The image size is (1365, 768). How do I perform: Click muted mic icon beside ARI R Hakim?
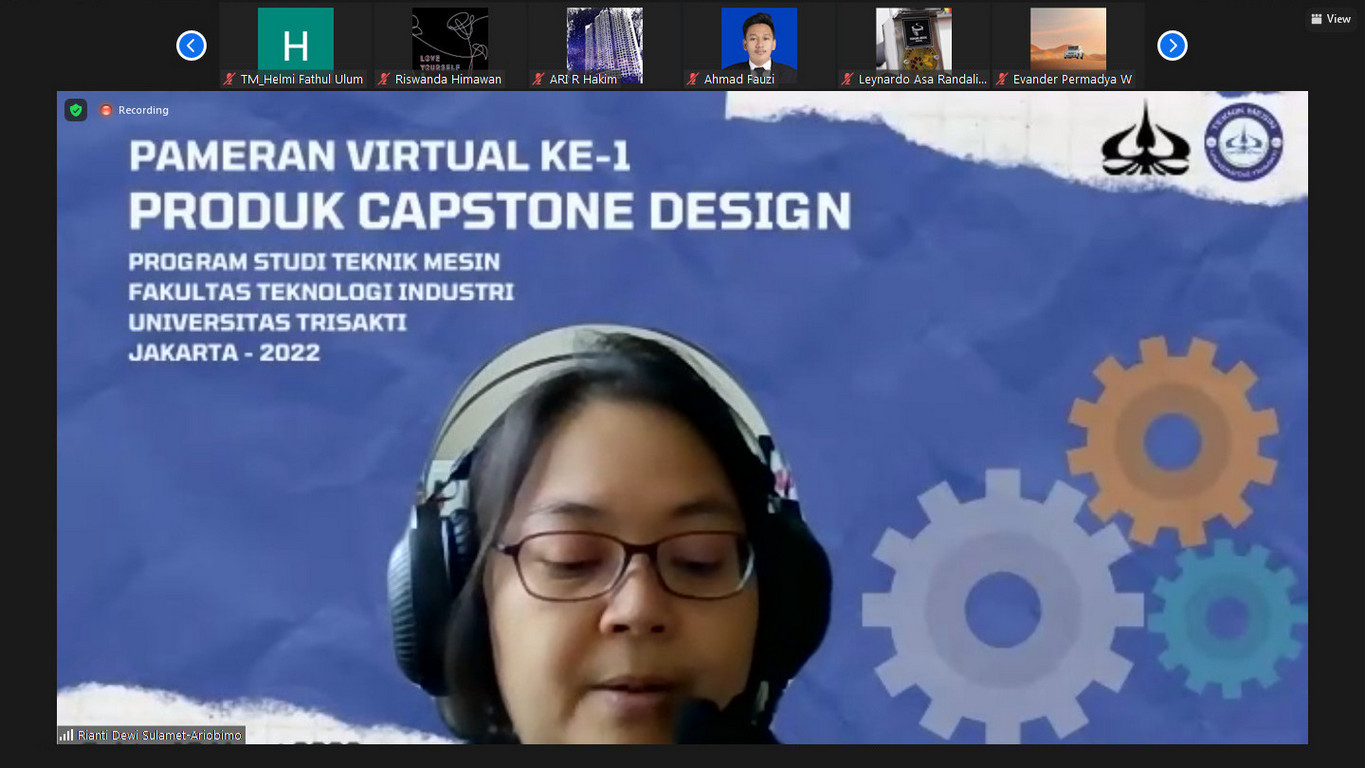[539, 79]
